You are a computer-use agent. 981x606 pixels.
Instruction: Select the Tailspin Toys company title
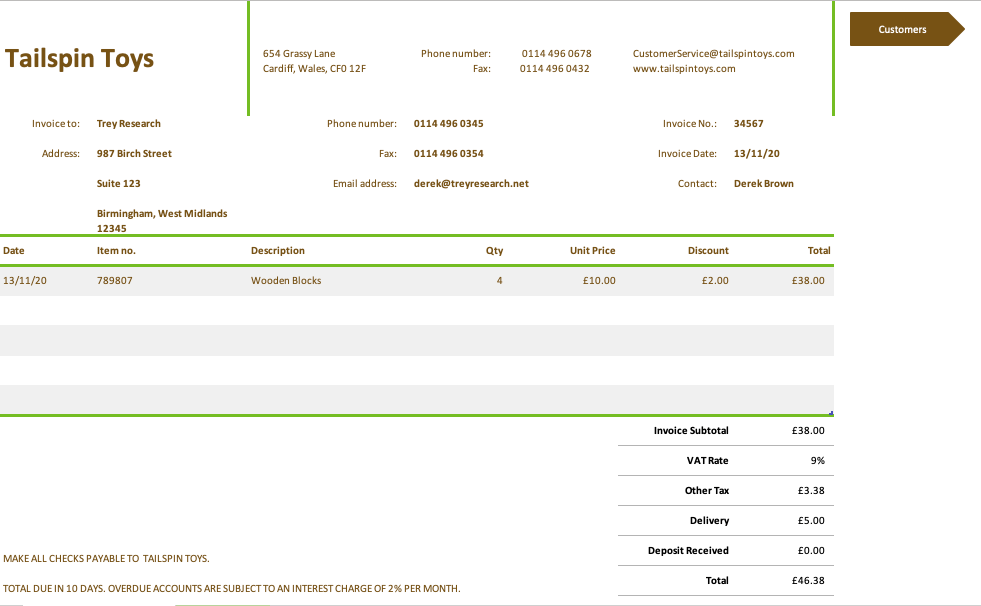[x=79, y=59]
